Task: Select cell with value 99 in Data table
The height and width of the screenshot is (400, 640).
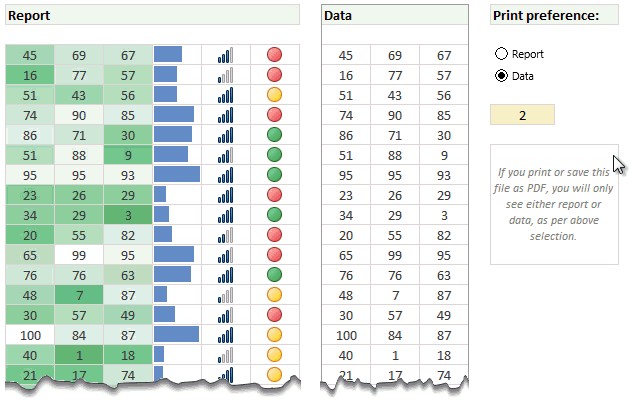Action: coord(395,254)
